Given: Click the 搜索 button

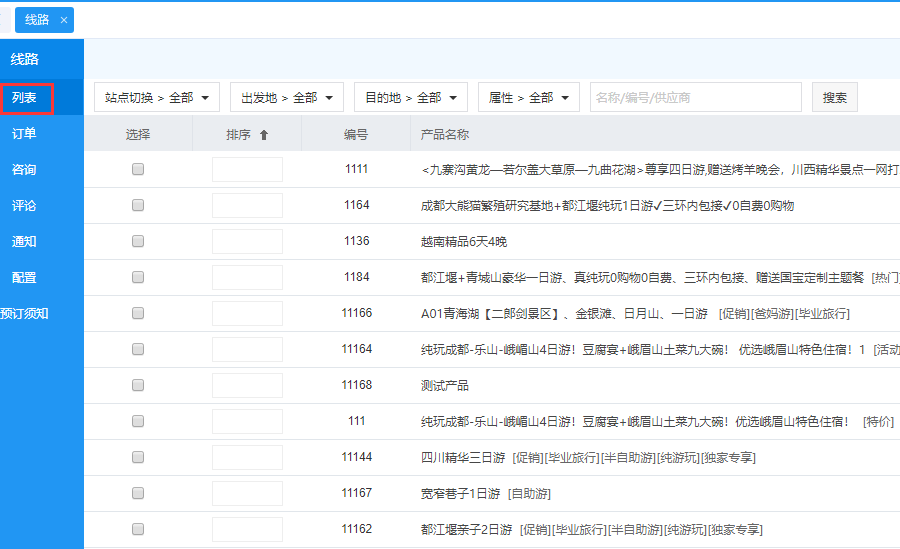Looking at the screenshot, I should pyautogui.click(x=834, y=98).
